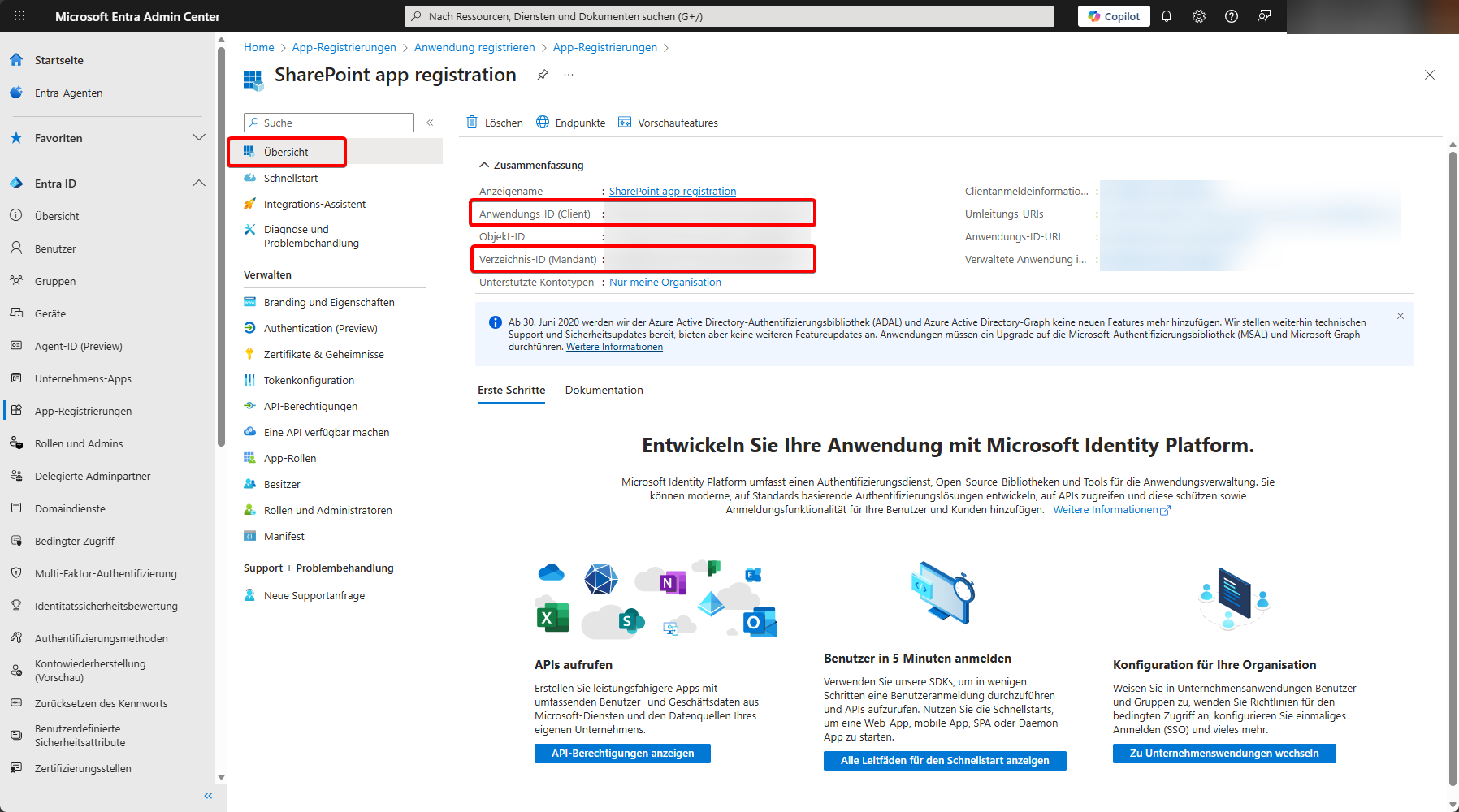The height and width of the screenshot is (812, 1459).
Task: Collapse the Favoriten section
Action: pos(198,138)
